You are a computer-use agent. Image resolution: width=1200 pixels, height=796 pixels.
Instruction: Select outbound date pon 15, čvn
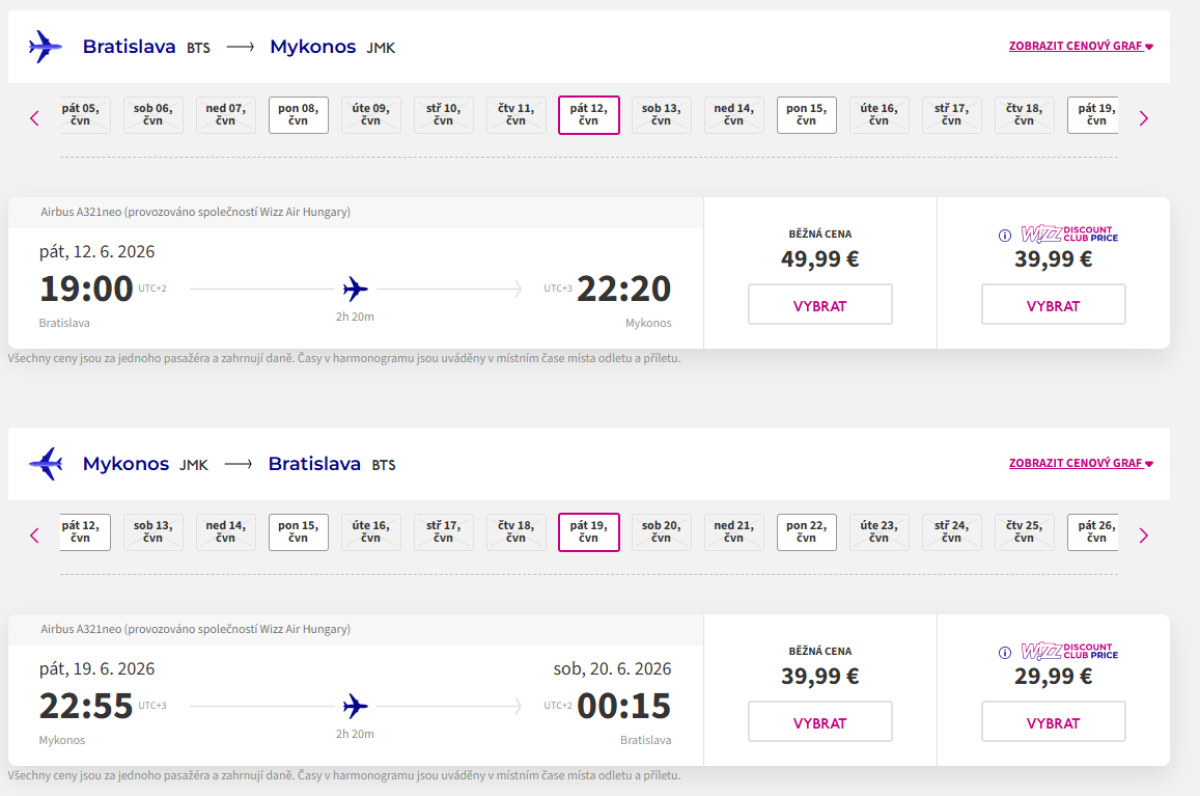[x=806, y=115]
